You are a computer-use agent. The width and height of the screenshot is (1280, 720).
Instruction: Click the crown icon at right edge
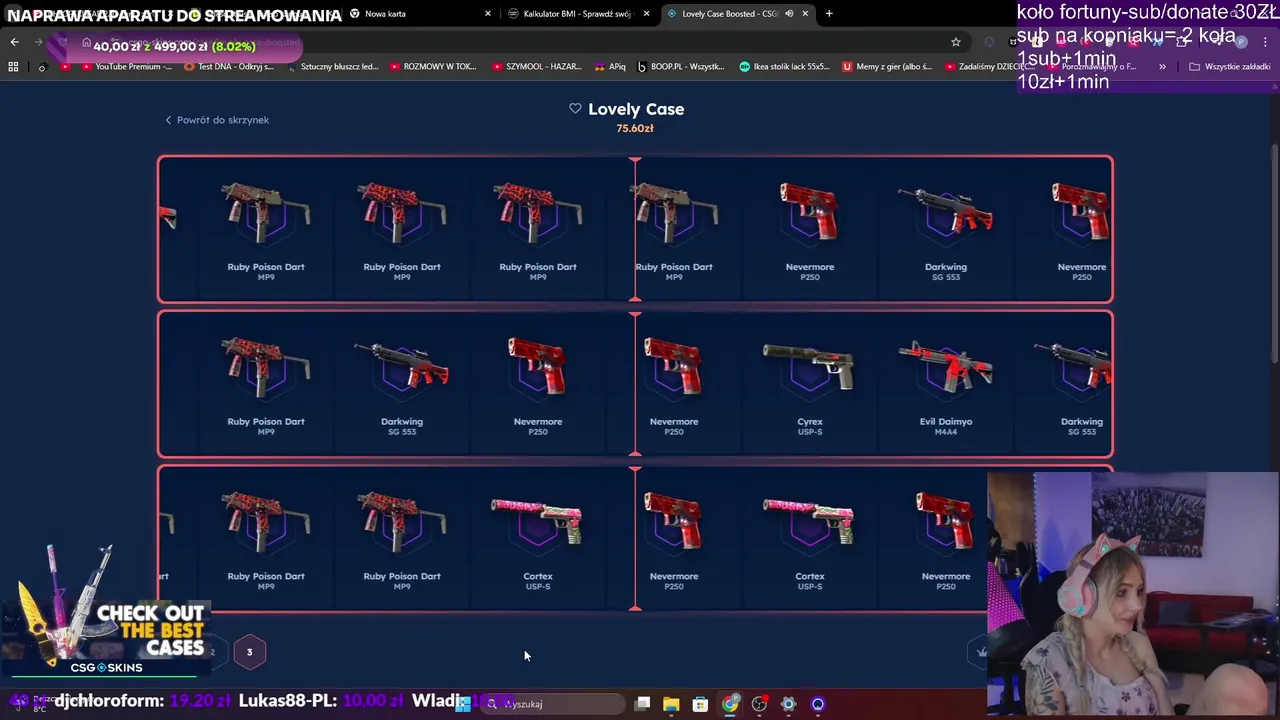(x=982, y=652)
